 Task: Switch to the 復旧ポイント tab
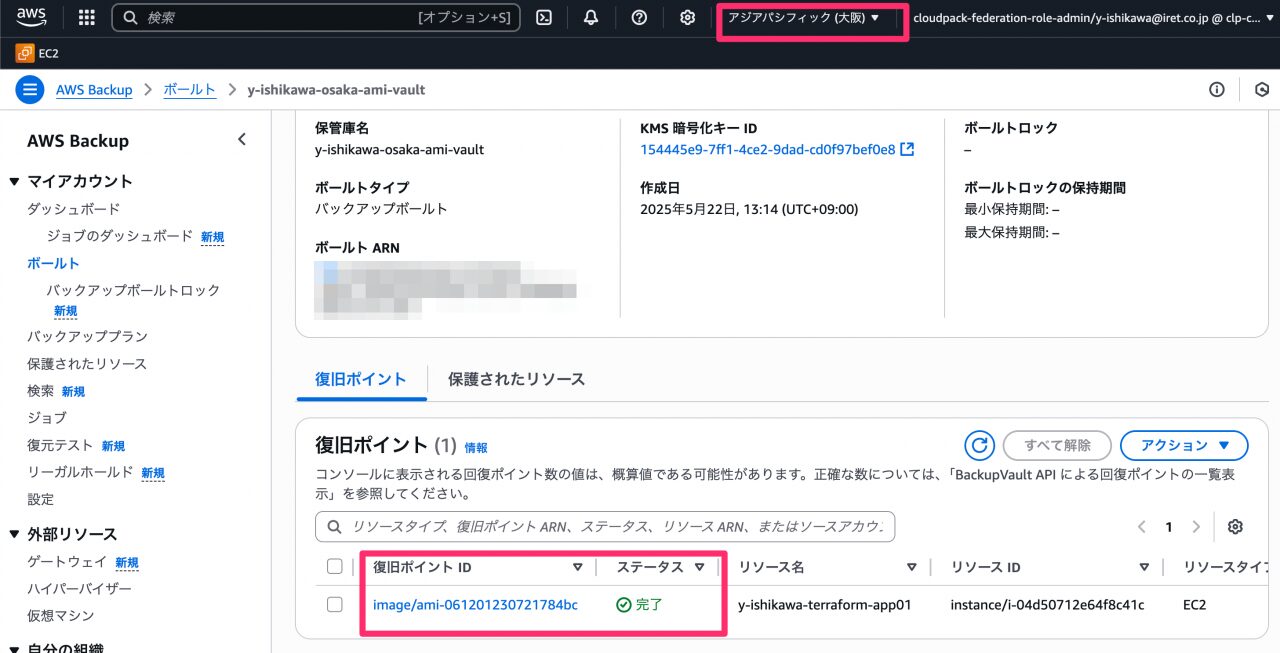tap(361, 379)
